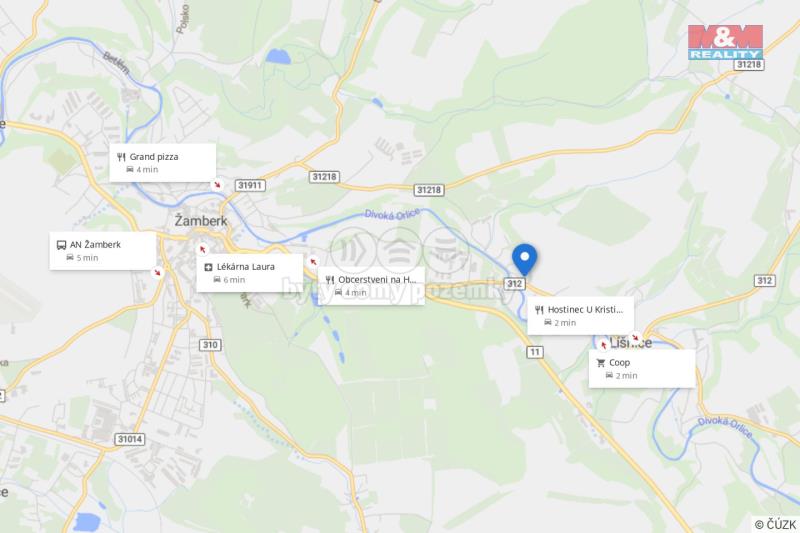Click the ČÚZK copyright attribution
The width and height of the screenshot is (800, 533).
pyautogui.click(x=776, y=524)
